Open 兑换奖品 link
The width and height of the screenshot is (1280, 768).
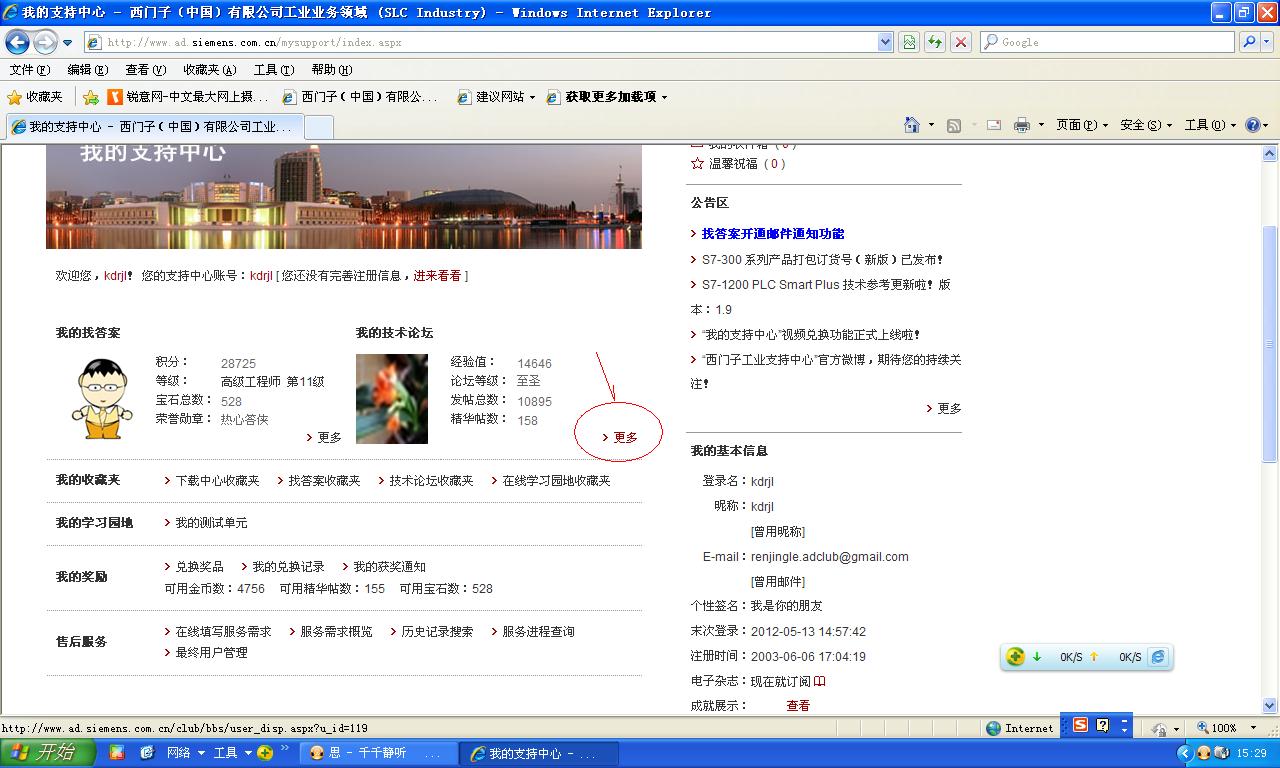[199, 567]
